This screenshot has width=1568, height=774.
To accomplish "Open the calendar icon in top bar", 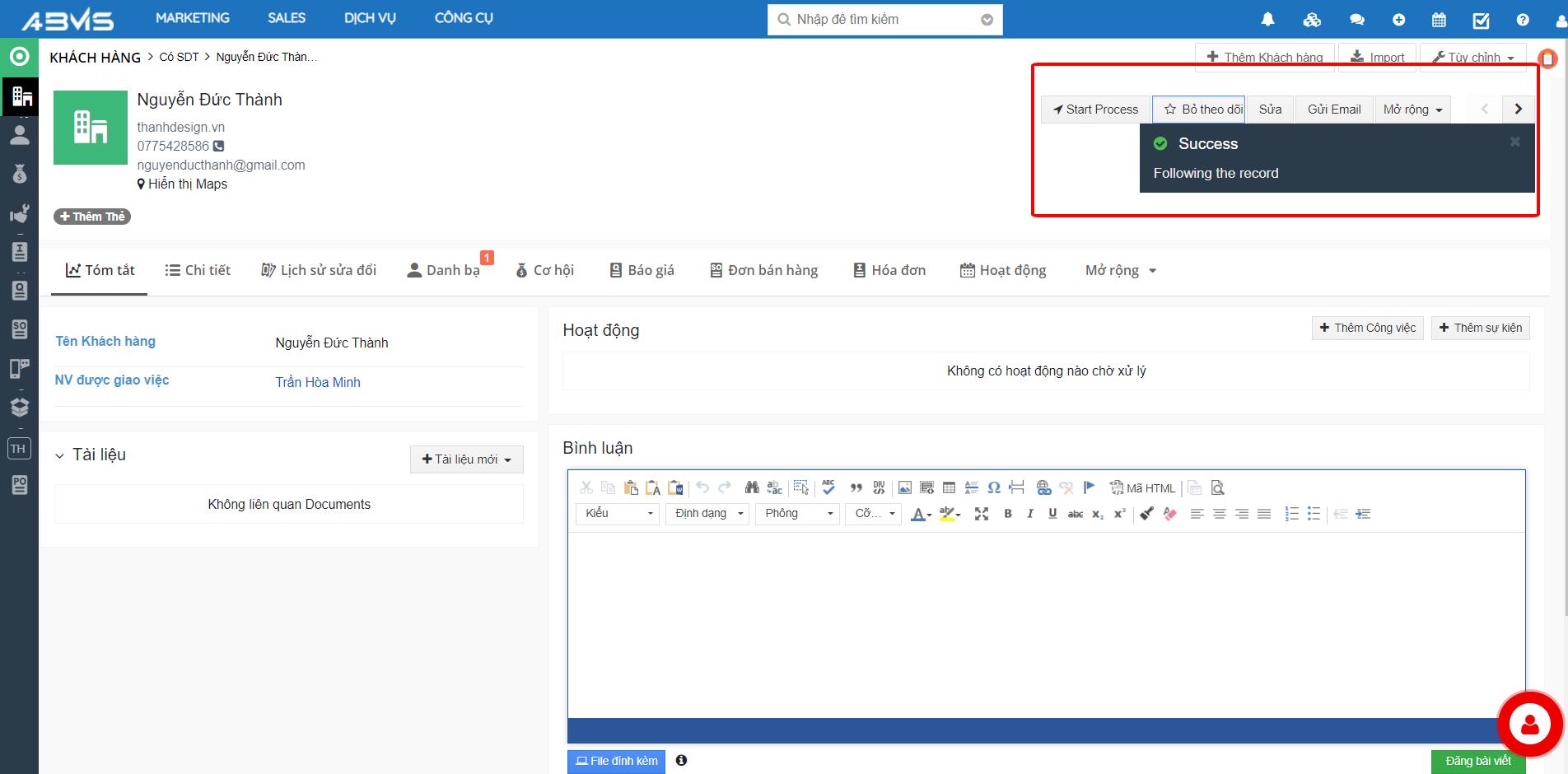I will point(1439,20).
